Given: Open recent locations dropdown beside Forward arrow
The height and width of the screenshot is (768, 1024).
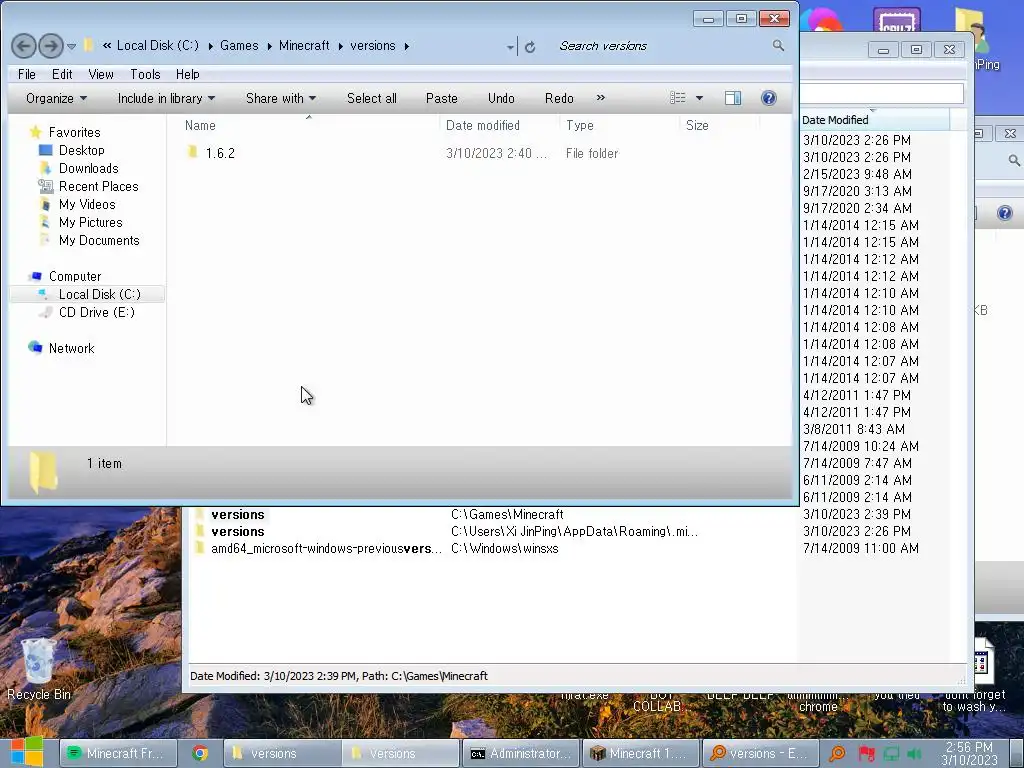Looking at the screenshot, I should [x=72, y=46].
